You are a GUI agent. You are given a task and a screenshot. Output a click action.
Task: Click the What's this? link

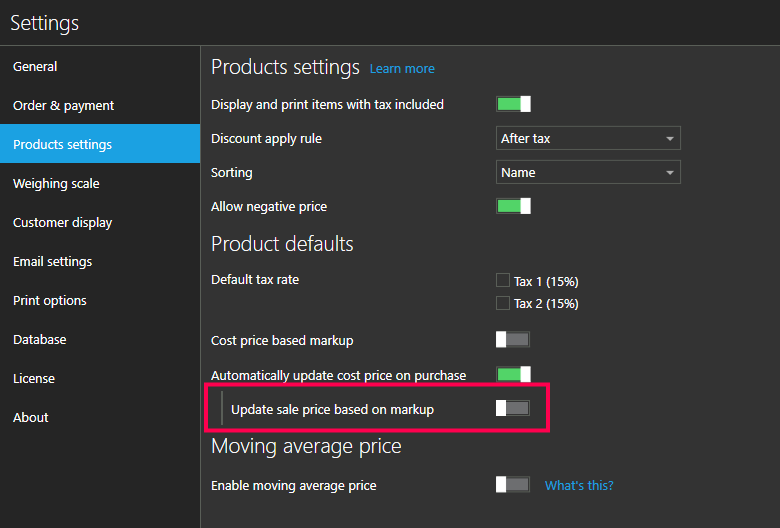point(579,486)
